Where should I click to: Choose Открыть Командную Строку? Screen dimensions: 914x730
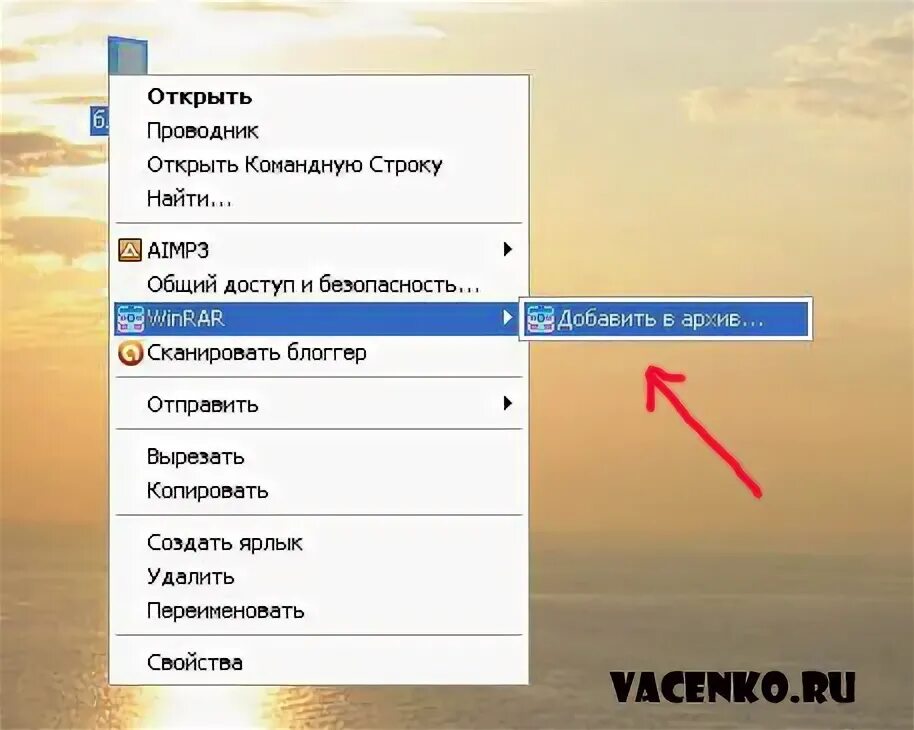pos(294,165)
